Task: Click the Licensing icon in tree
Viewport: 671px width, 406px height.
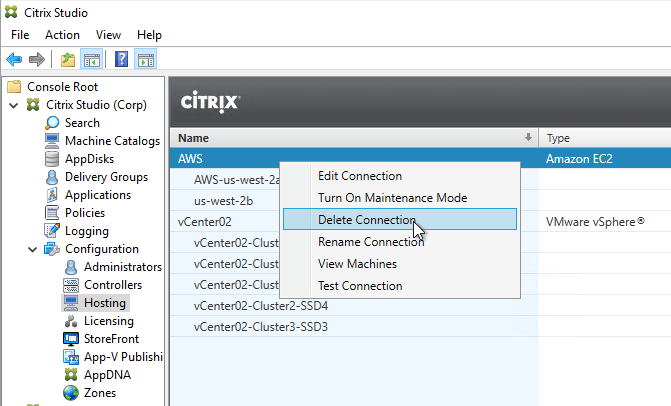Action: tap(71, 321)
